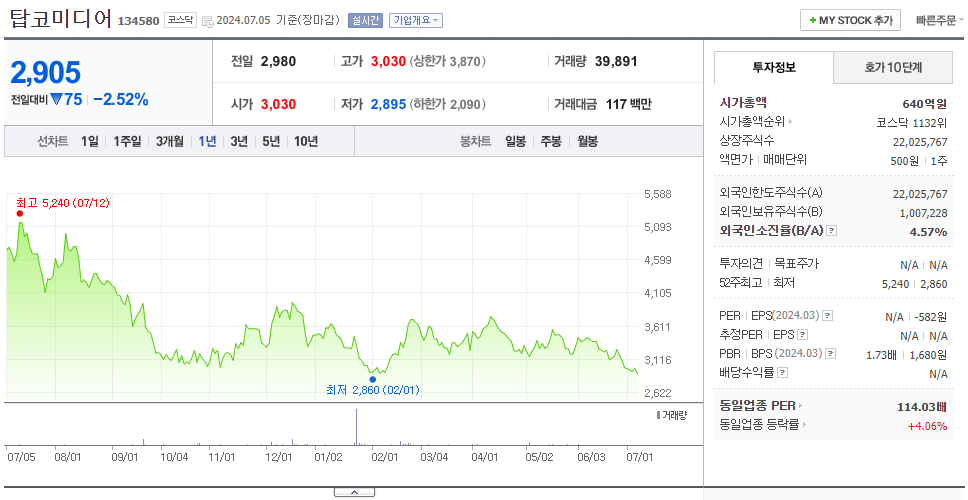Click the MY STOCK 추가 button

[x=851, y=20]
